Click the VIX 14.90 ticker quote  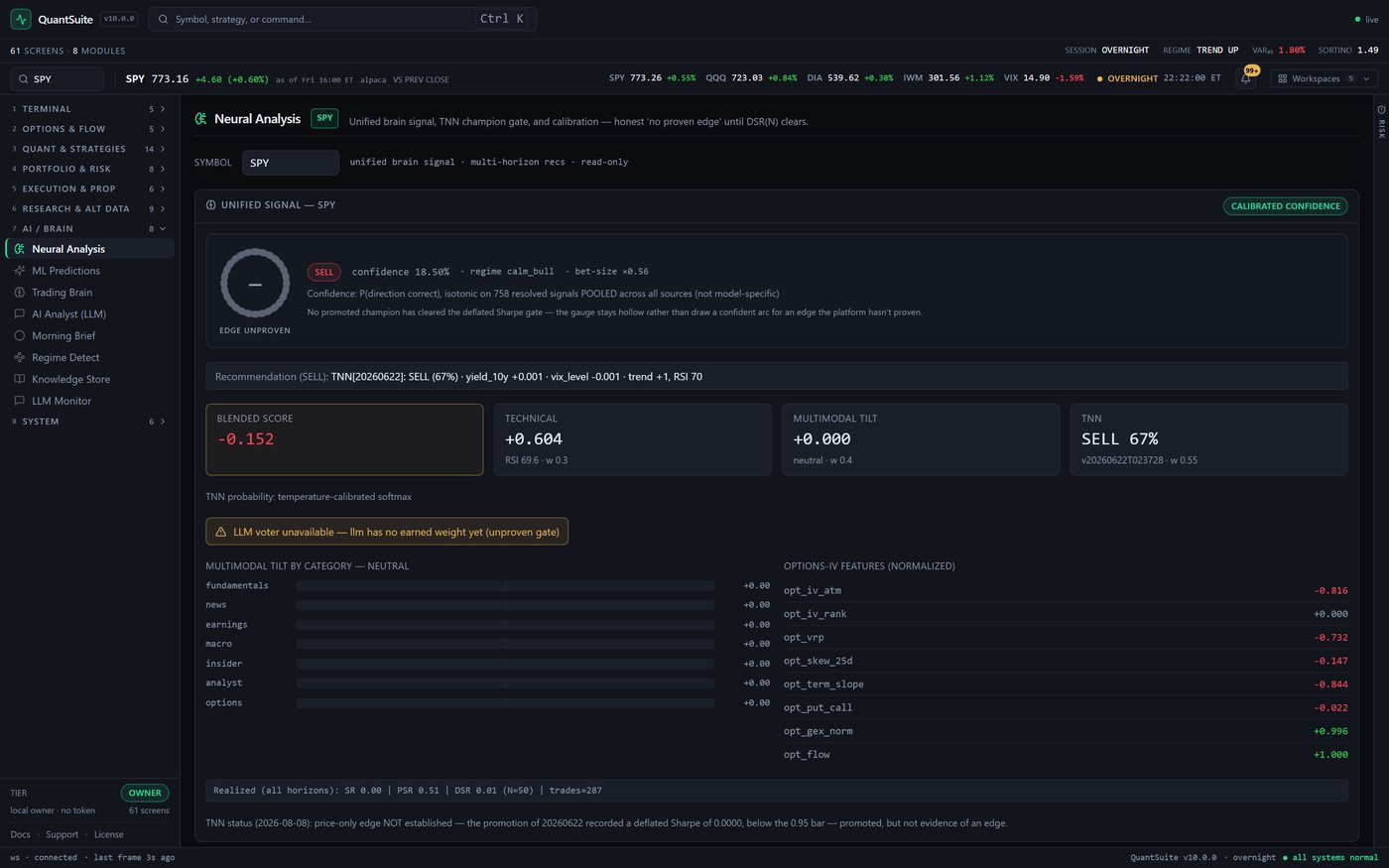[1043, 78]
